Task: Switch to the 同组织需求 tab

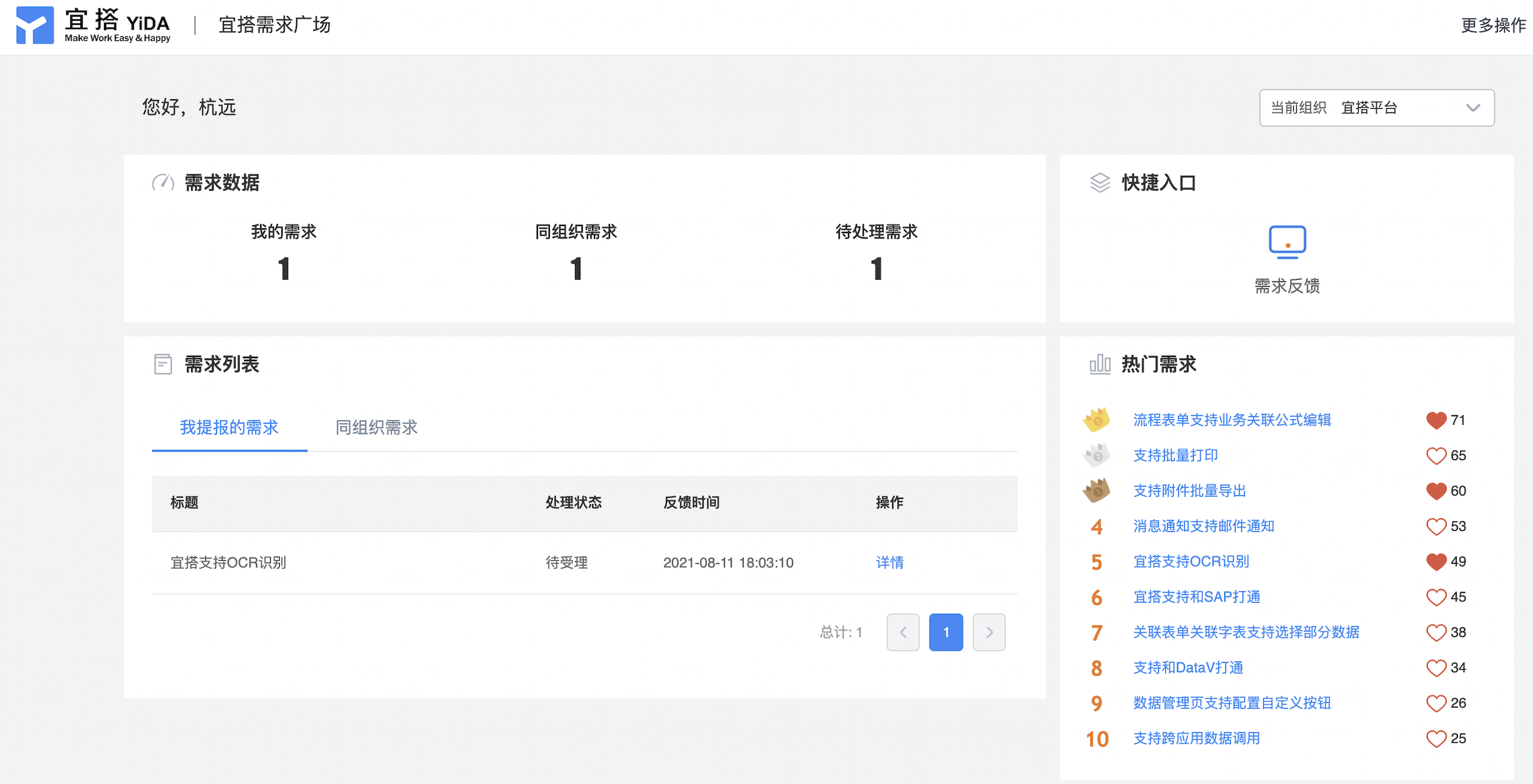Action: click(x=376, y=428)
